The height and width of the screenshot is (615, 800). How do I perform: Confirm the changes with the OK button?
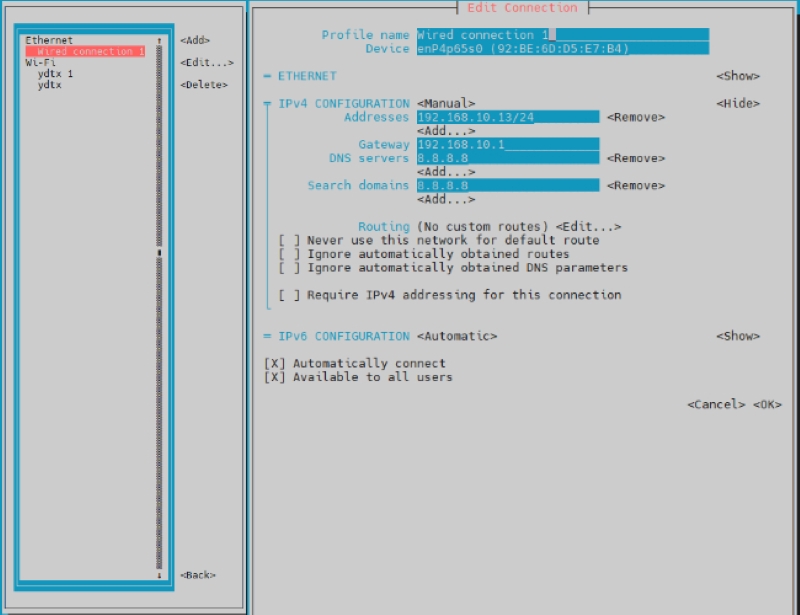(x=768, y=405)
